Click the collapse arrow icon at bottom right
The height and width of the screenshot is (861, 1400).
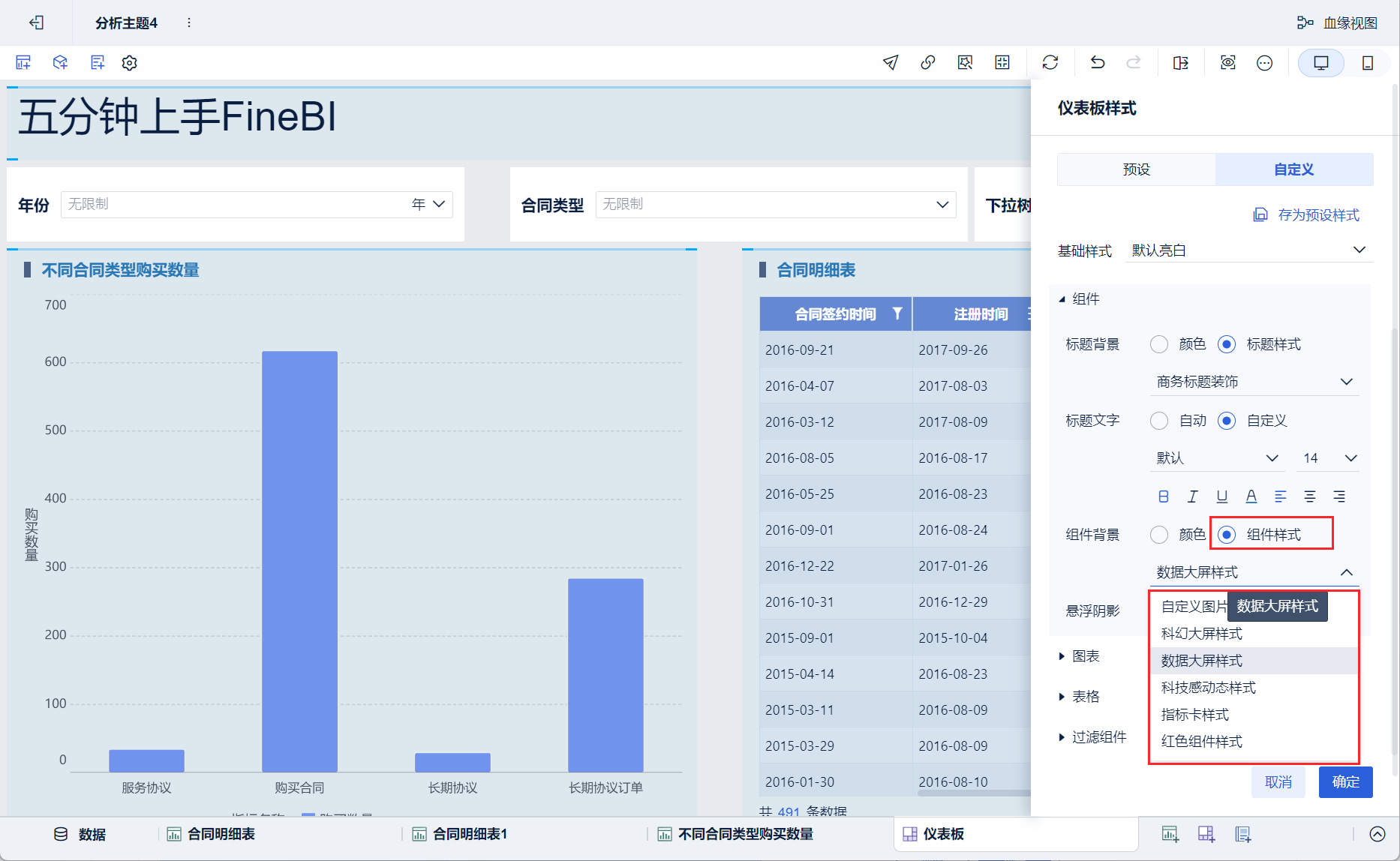[x=1377, y=834]
